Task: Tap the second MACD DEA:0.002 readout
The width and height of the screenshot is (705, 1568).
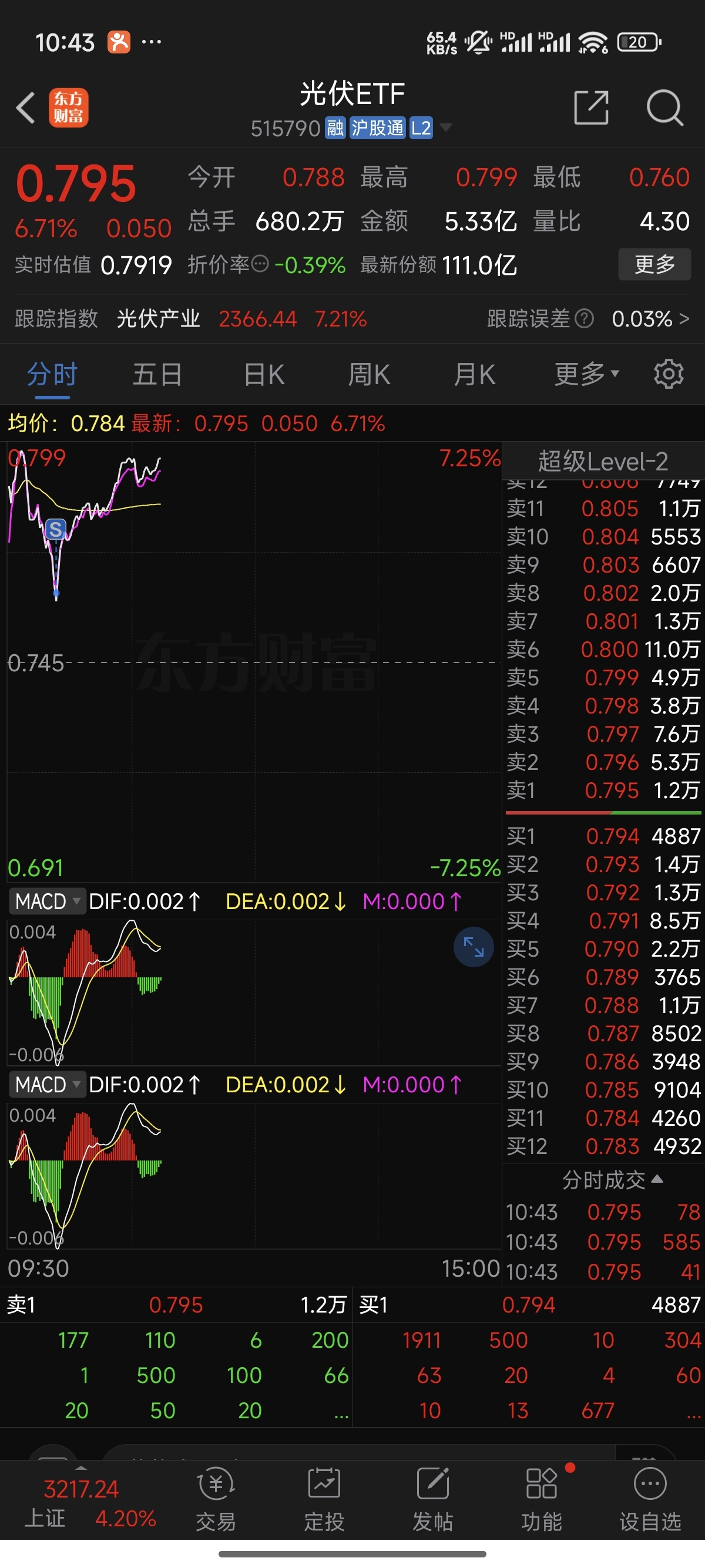Action: [x=286, y=1084]
